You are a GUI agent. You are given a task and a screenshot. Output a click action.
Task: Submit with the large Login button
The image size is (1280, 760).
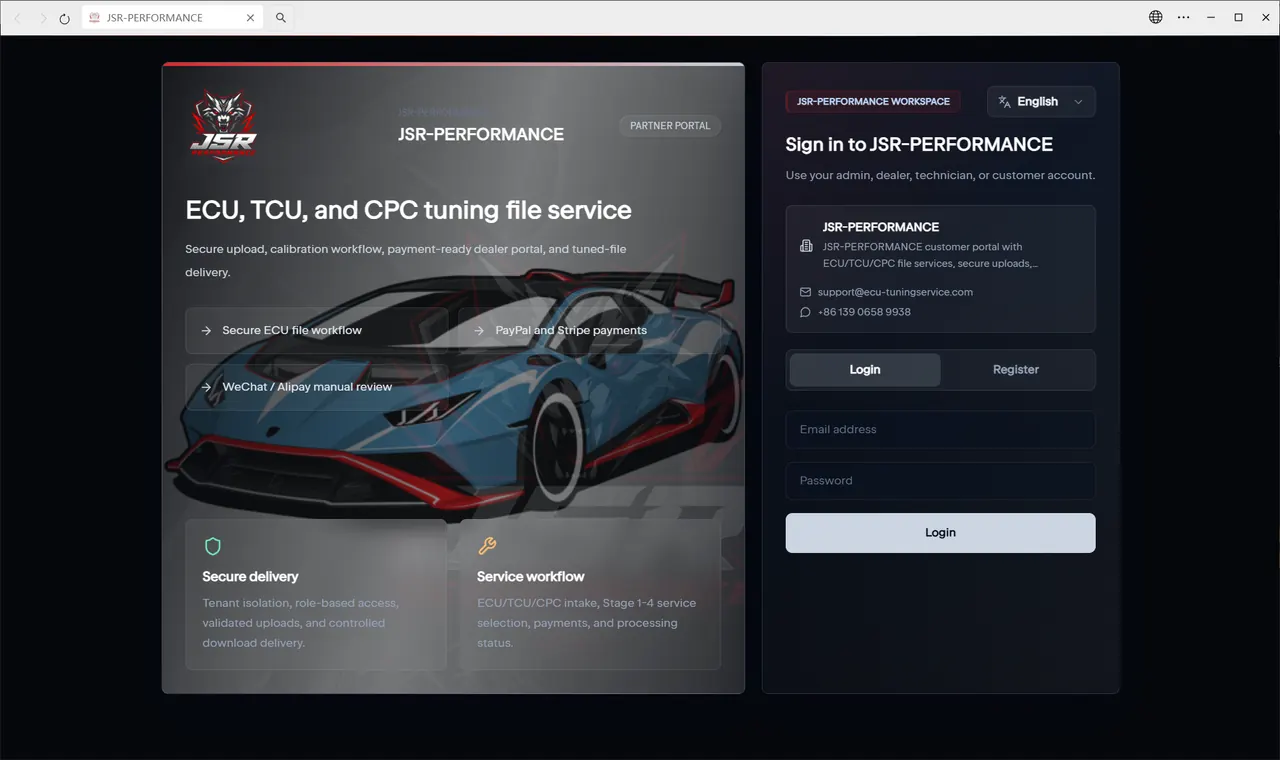(941, 533)
